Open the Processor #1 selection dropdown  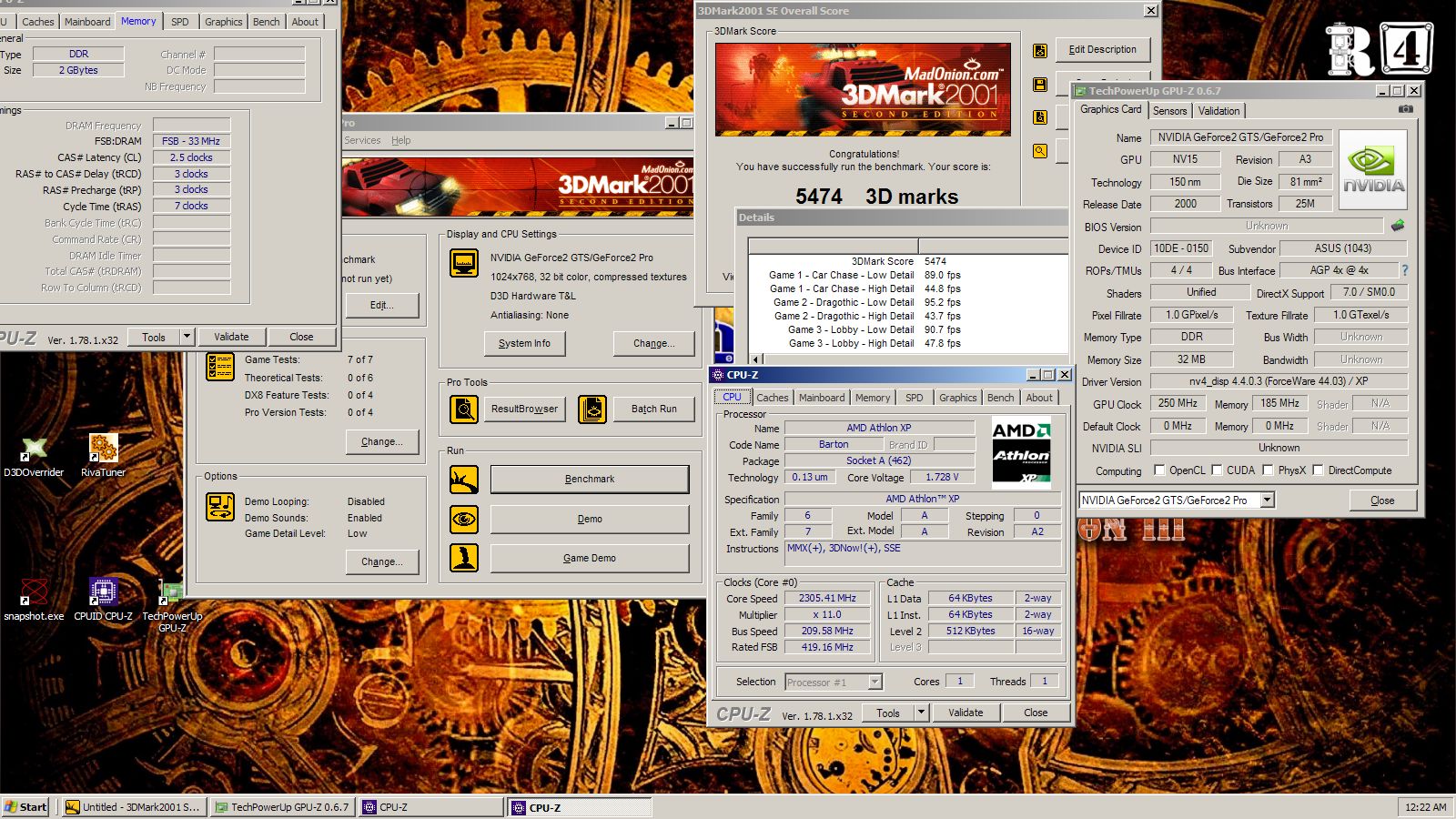pos(875,682)
